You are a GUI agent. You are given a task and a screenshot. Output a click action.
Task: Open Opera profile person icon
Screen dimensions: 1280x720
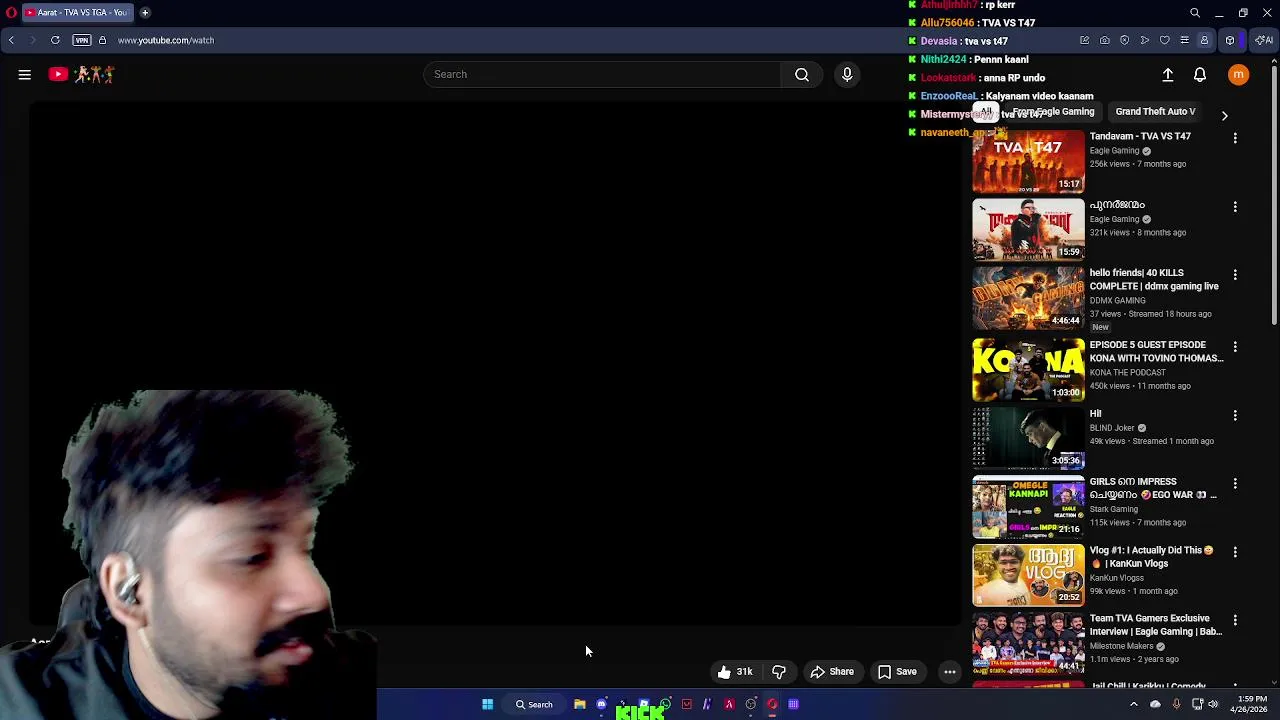pos(1205,40)
